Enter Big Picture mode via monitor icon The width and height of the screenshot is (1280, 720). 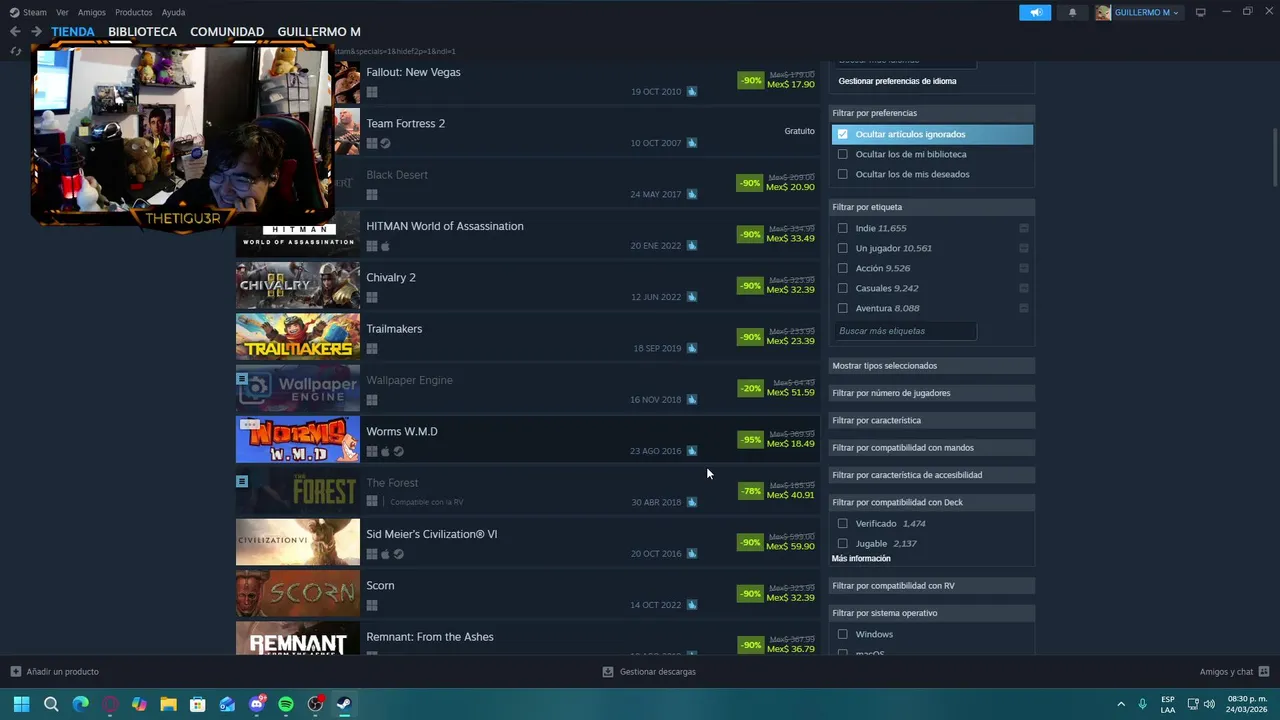tap(1200, 12)
